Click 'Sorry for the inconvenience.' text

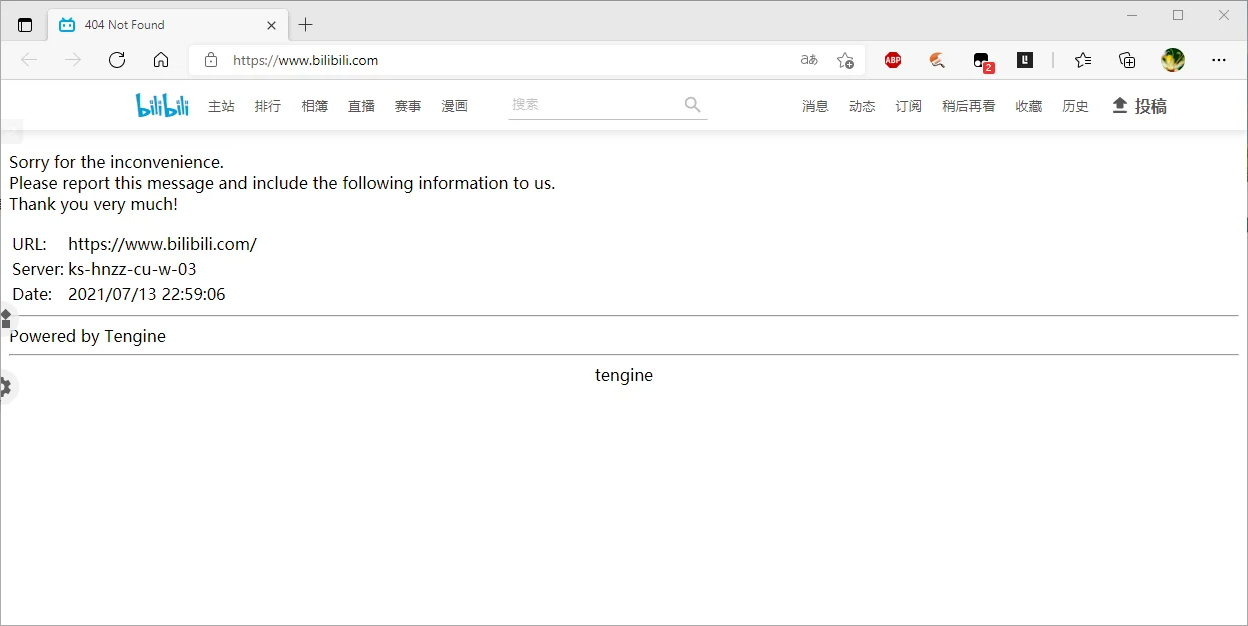pyautogui.click(x=117, y=162)
